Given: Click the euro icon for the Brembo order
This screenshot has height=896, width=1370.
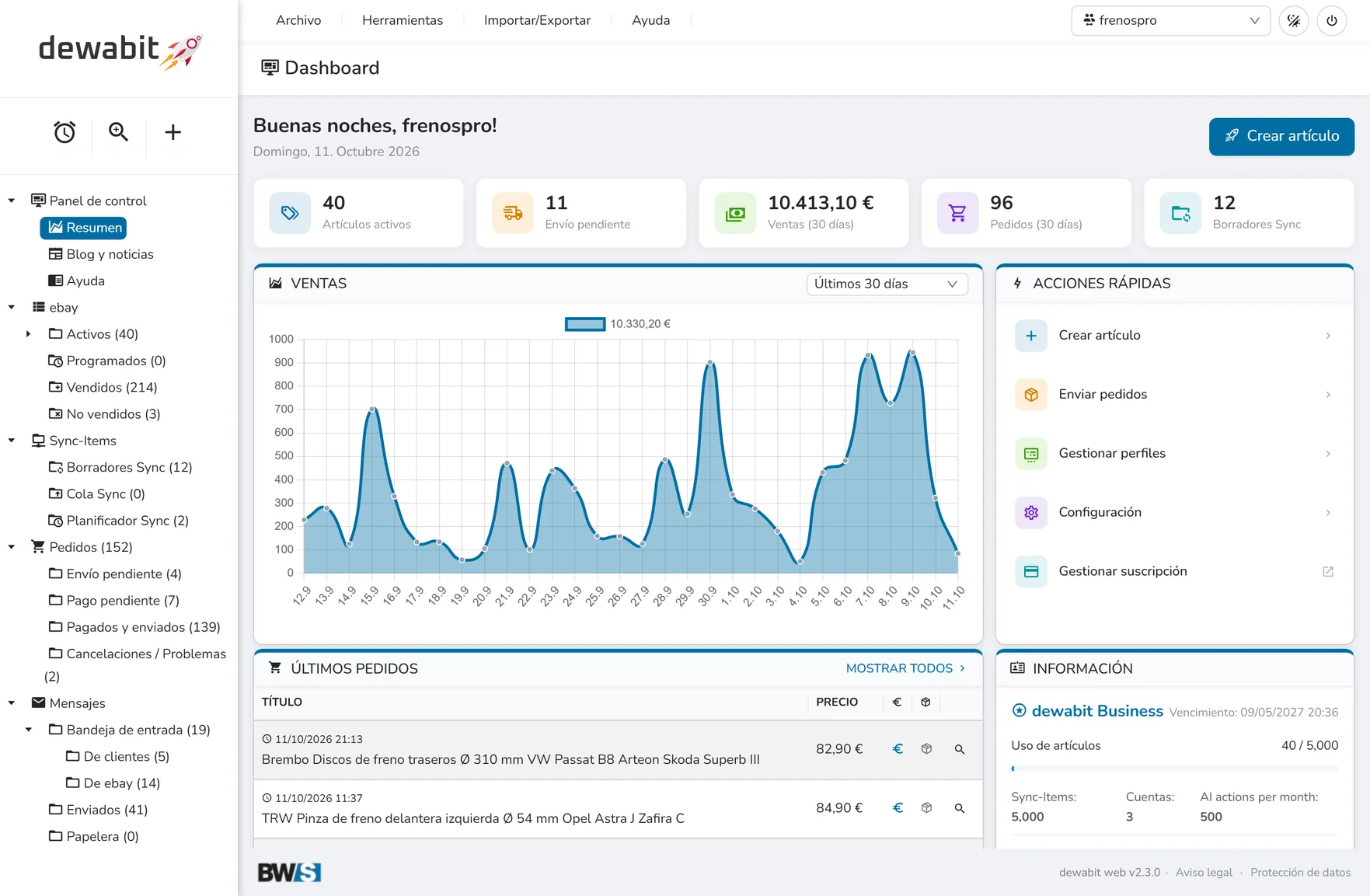Looking at the screenshot, I should tap(898, 749).
